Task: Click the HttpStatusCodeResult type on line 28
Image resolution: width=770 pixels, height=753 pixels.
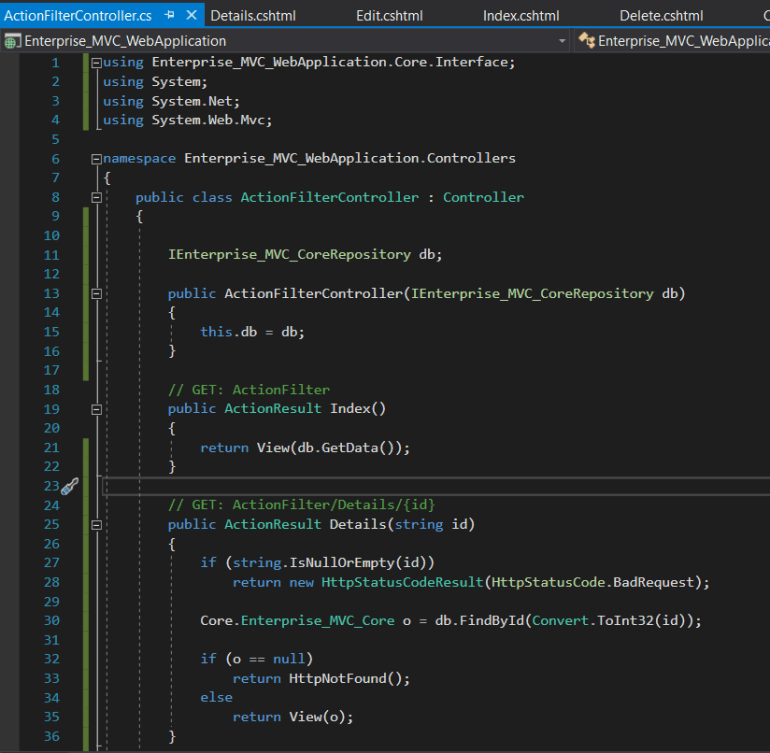Action: [402, 583]
